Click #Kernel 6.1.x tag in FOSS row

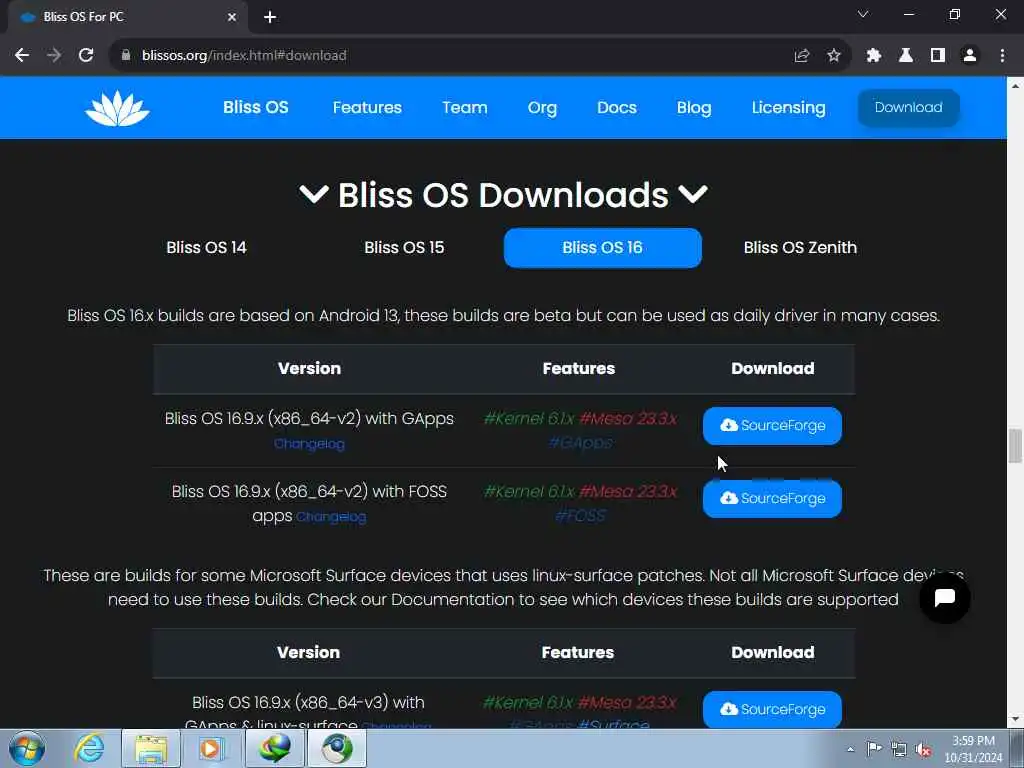coord(529,491)
